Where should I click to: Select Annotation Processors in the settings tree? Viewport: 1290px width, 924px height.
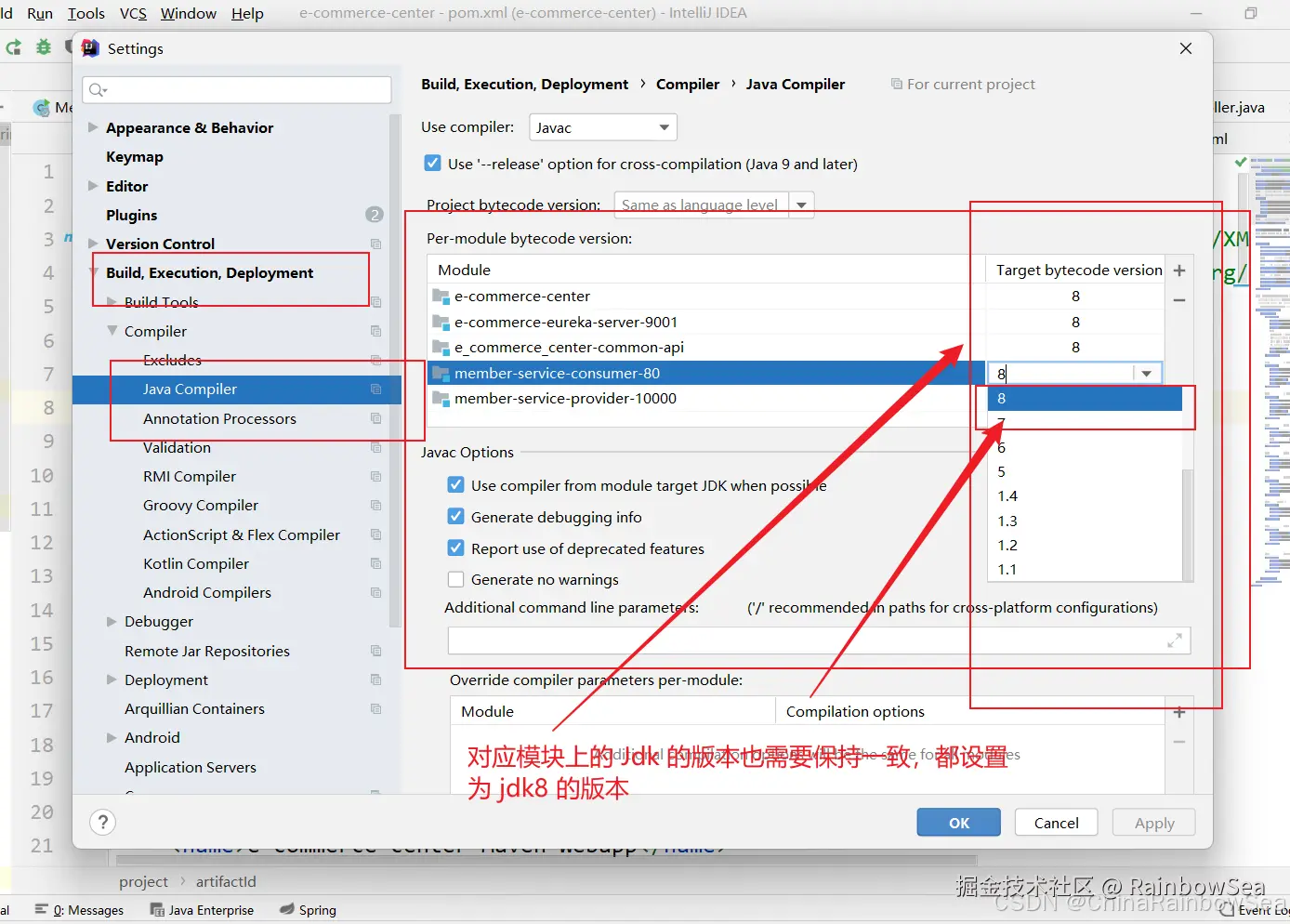tap(219, 418)
